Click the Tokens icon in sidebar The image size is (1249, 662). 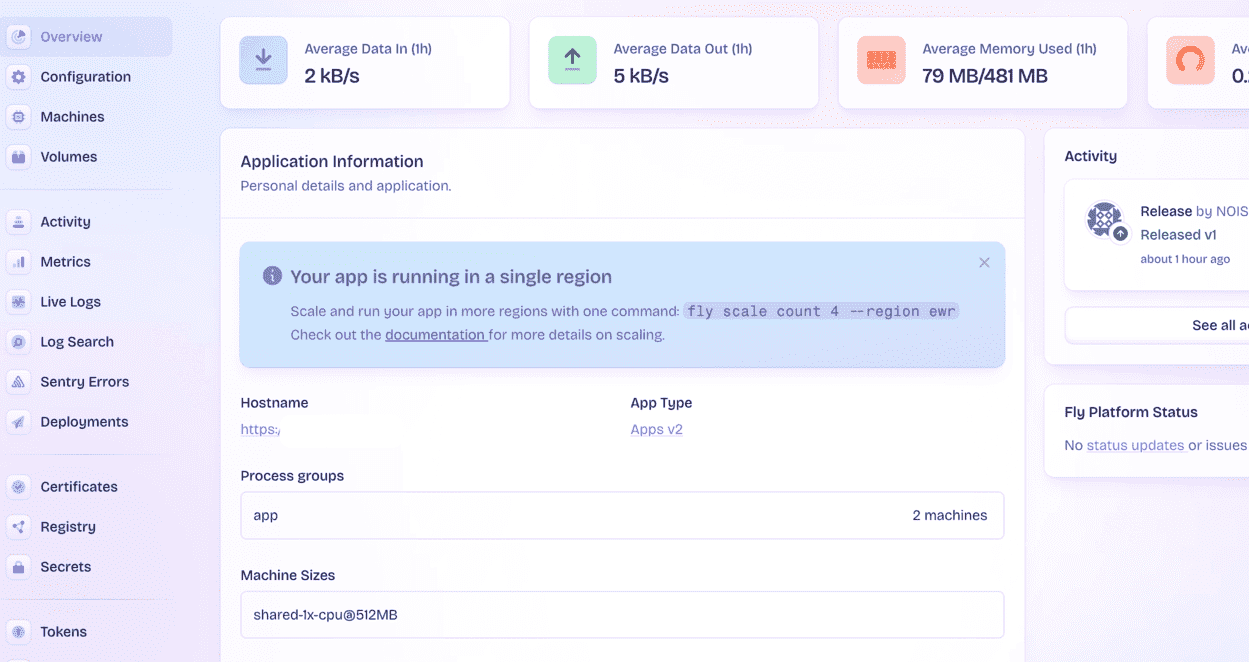click(x=18, y=632)
